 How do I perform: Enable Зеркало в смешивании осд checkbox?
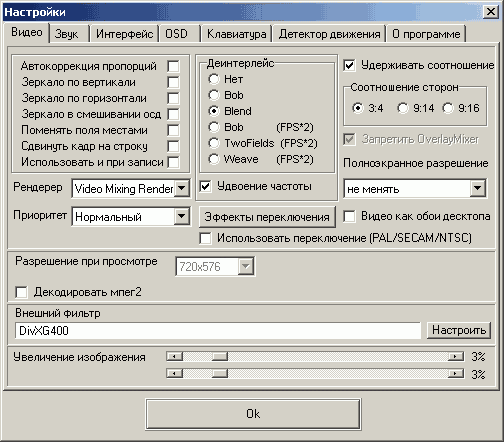pyautogui.click(x=173, y=114)
